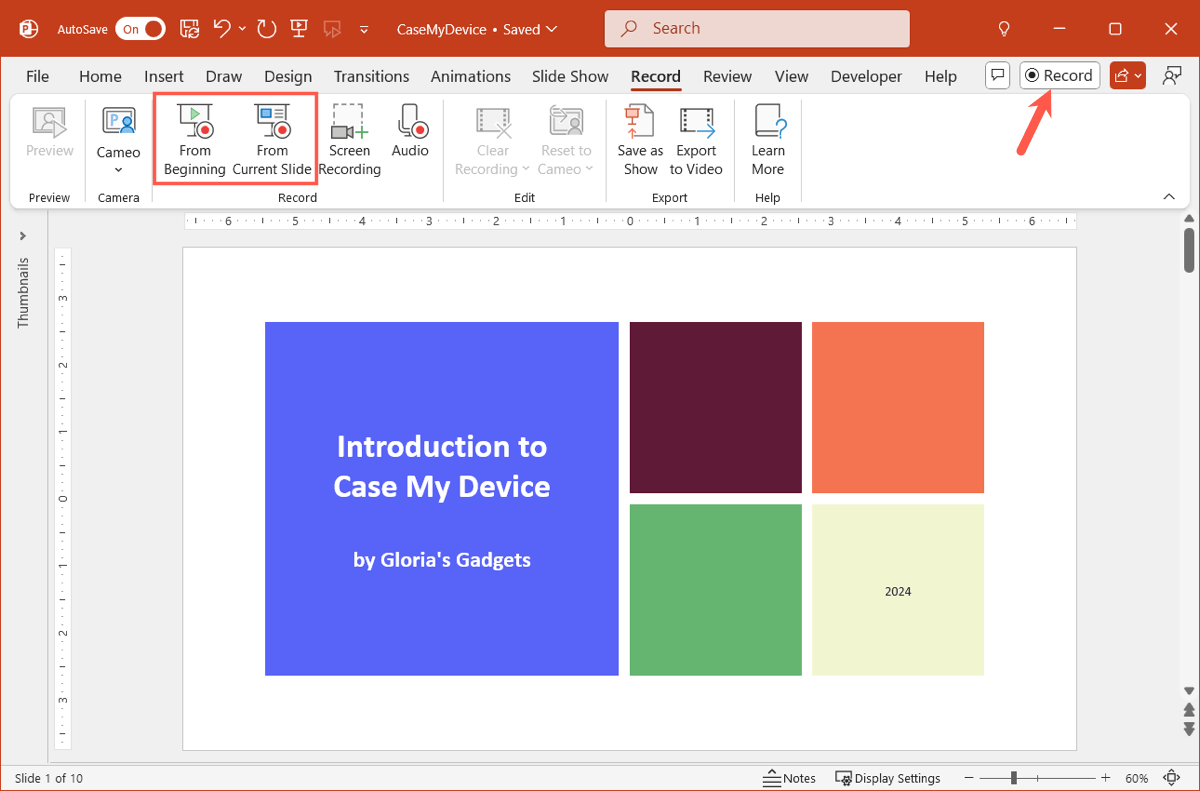Open the Slide Show tab

570,76
